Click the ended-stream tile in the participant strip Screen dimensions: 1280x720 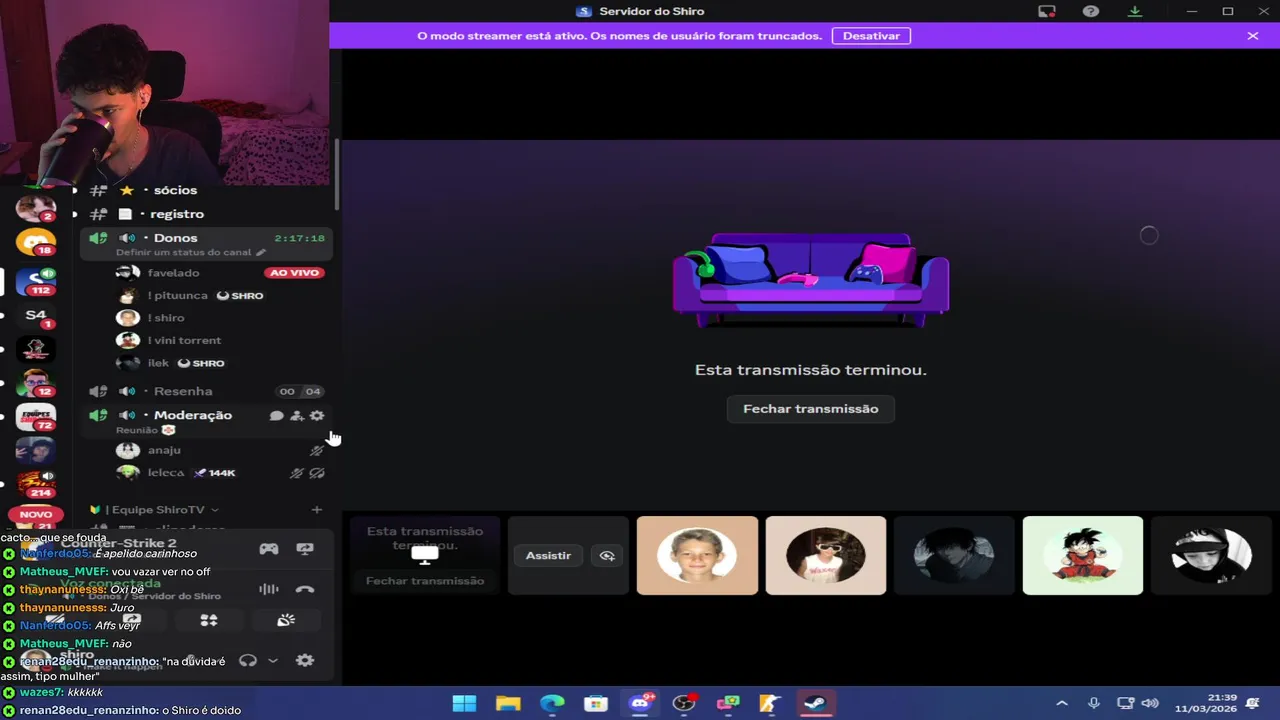[x=425, y=556]
